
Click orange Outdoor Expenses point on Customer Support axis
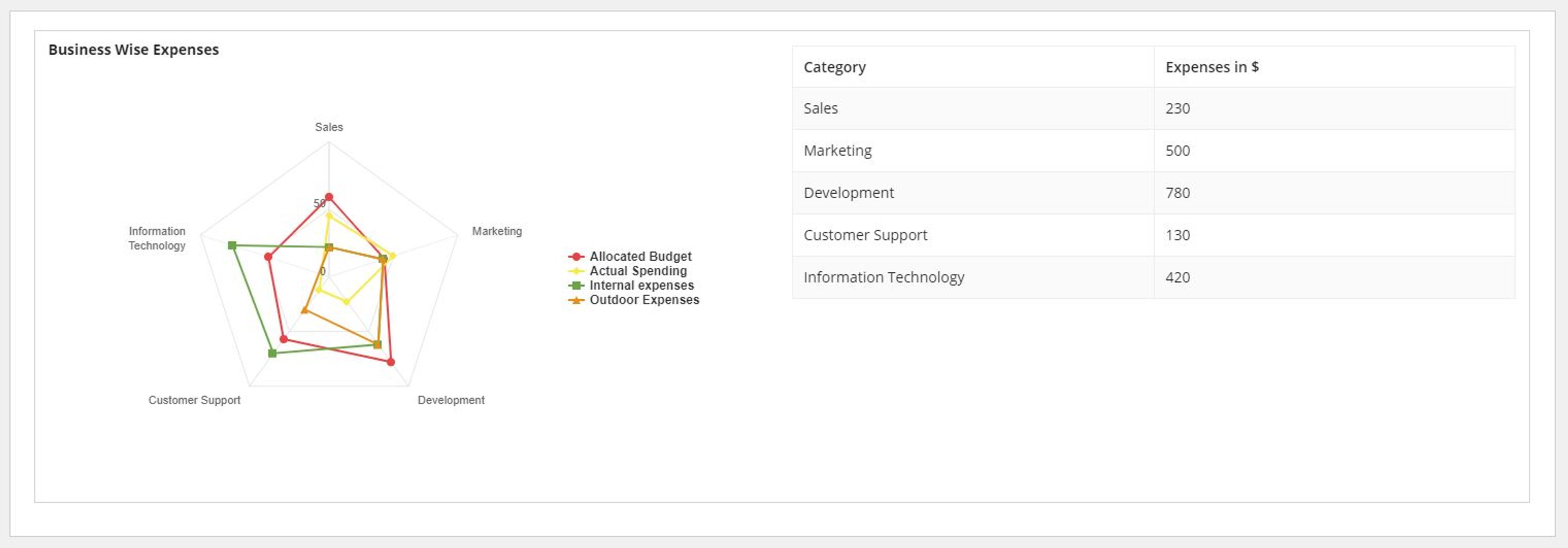(305, 310)
